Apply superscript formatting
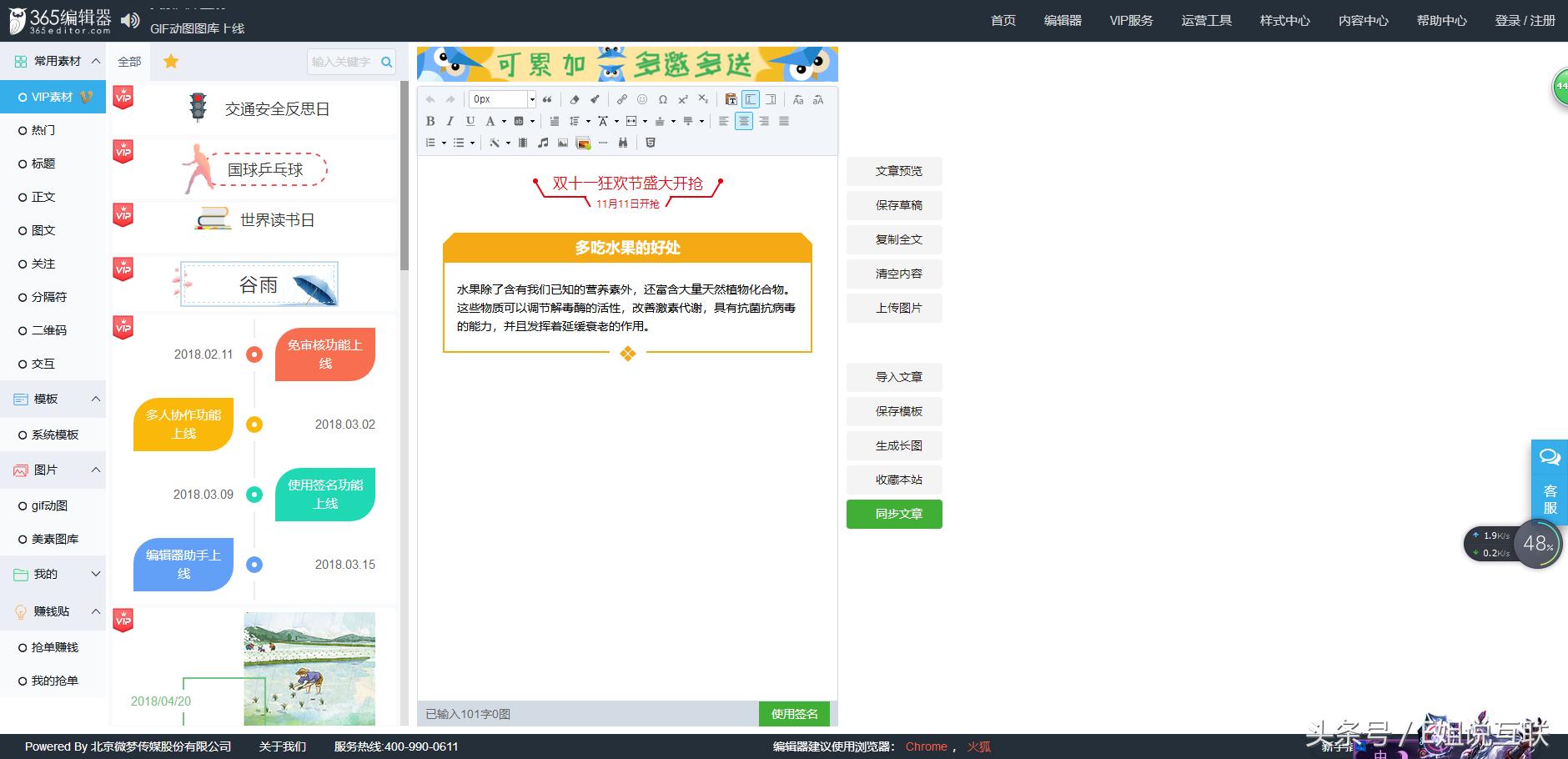1568x759 pixels. coord(683,99)
